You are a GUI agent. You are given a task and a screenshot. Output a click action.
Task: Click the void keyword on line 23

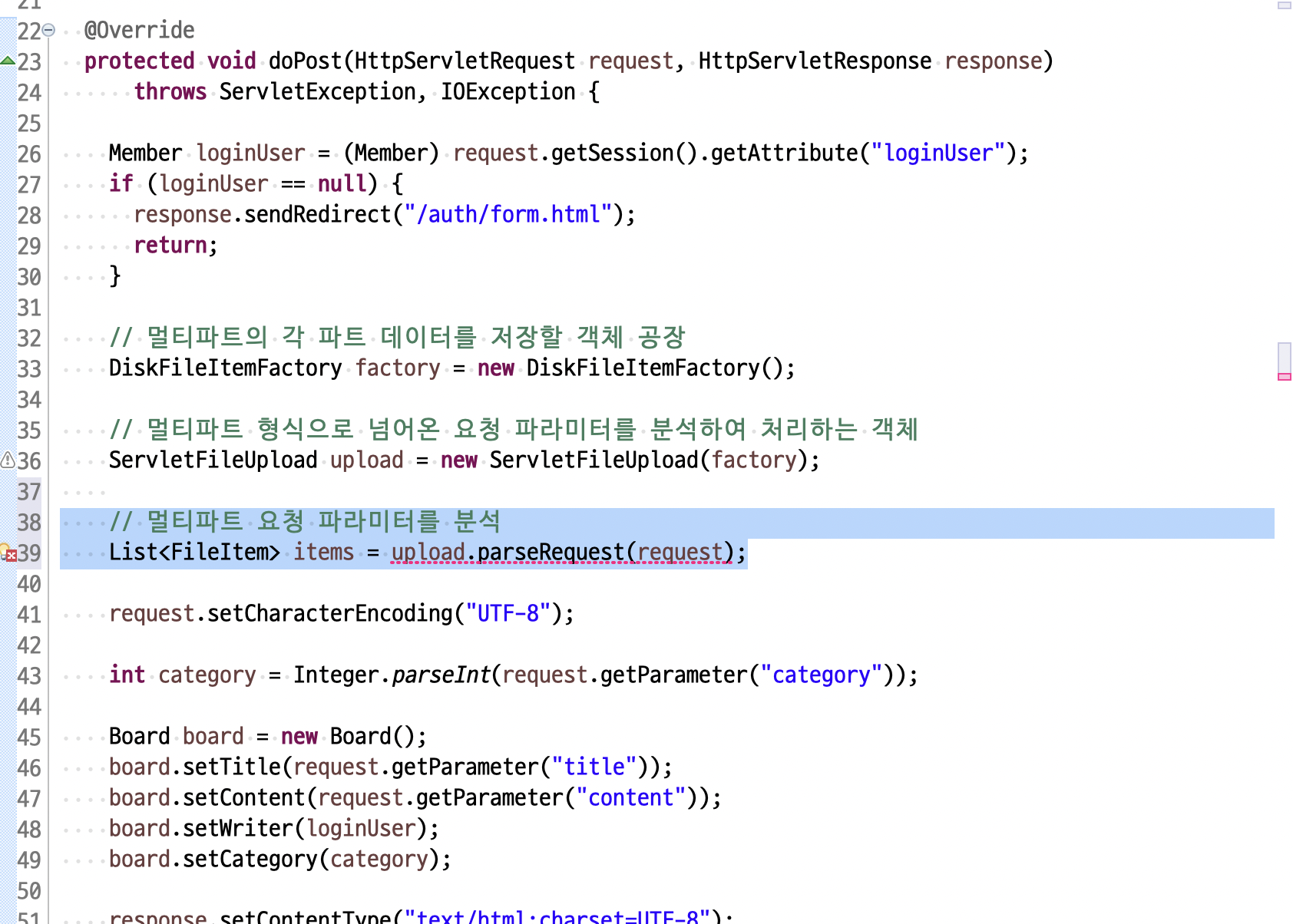pyautogui.click(x=232, y=61)
